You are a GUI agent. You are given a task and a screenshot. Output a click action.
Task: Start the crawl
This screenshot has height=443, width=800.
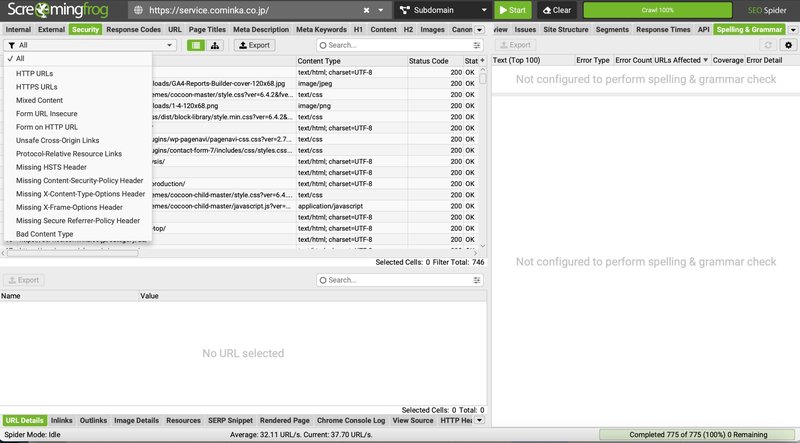[x=513, y=10]
